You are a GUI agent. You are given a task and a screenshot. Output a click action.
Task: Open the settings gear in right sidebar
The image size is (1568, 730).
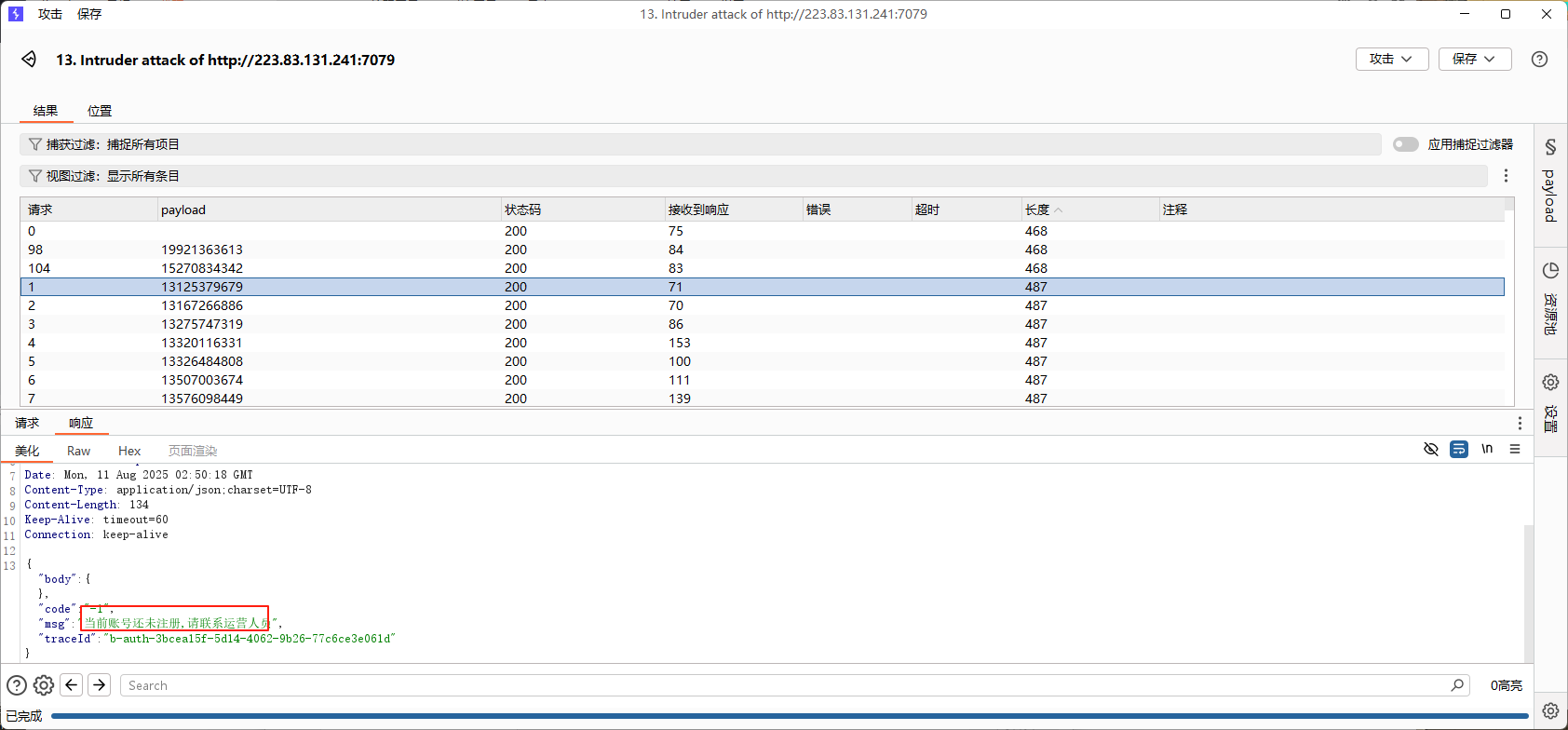tap(1550, 382)
